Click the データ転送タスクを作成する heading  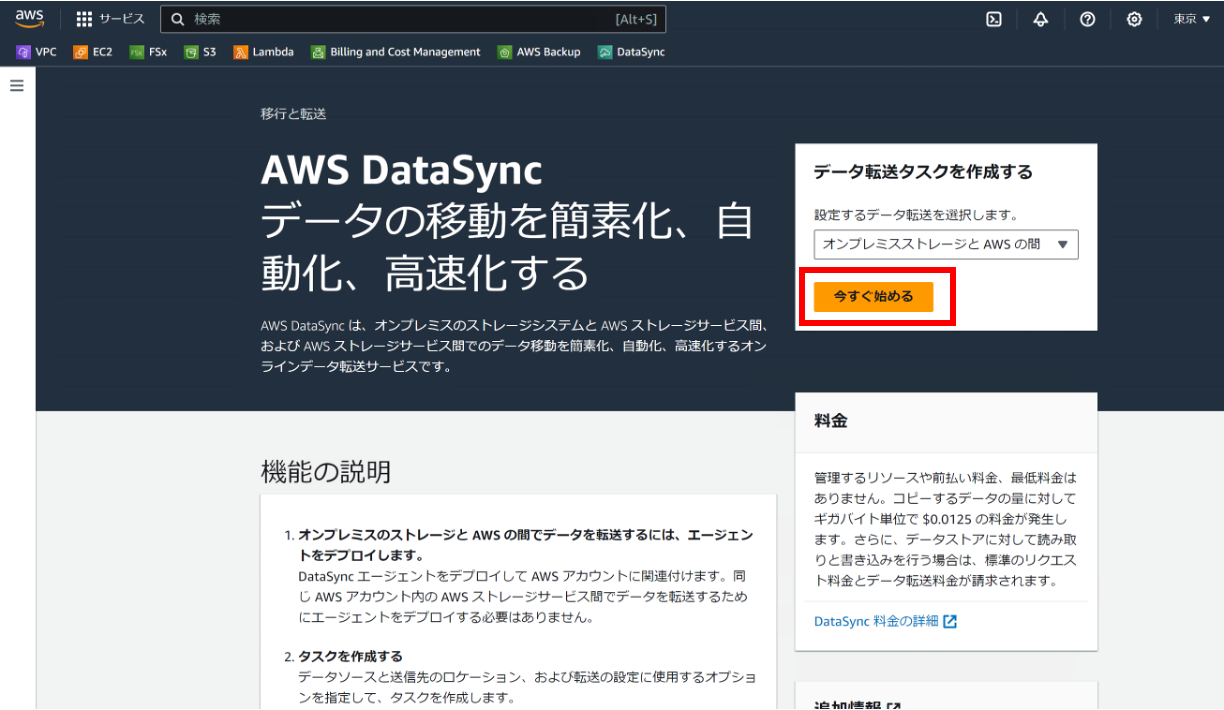pos(923,172)
